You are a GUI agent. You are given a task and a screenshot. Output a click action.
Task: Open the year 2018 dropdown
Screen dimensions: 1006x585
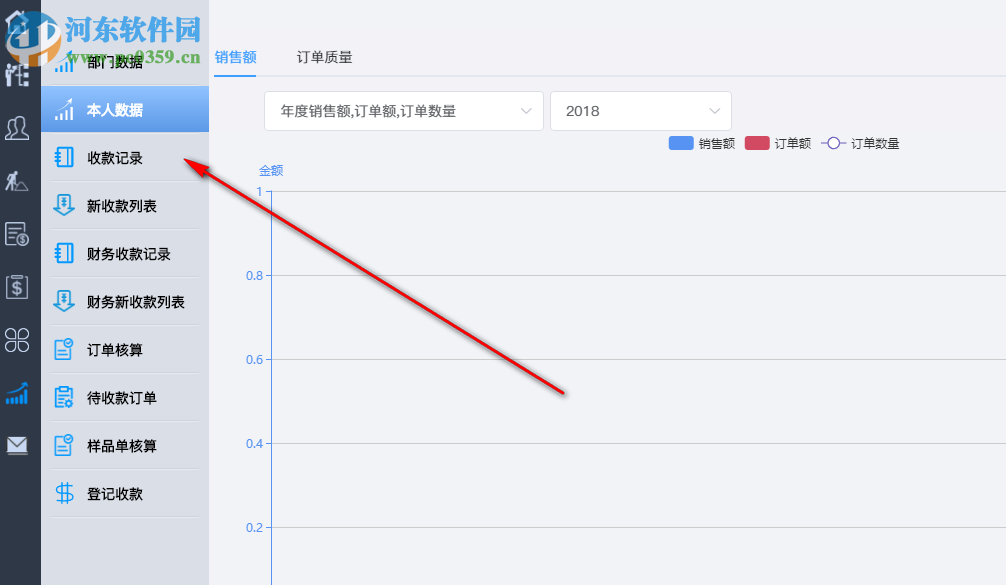point(640,111)
